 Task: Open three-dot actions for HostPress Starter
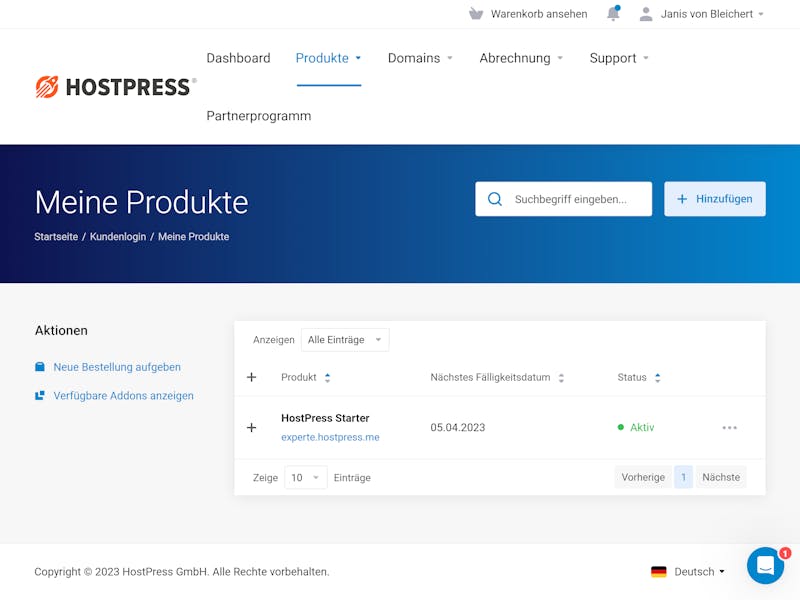click(730, 428)
